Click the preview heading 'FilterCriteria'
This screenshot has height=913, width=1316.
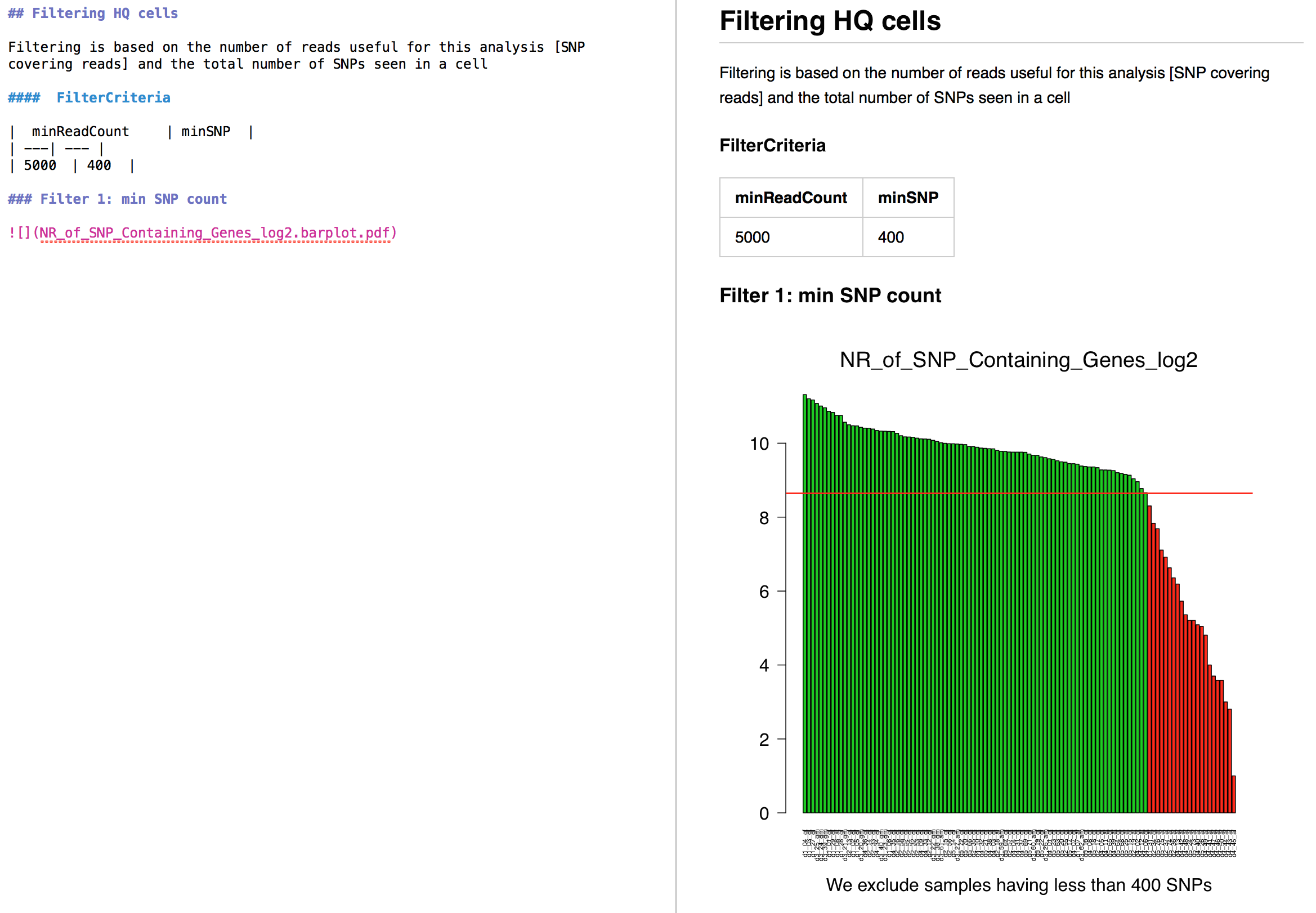pyautogui.click(x=772, y=145)
